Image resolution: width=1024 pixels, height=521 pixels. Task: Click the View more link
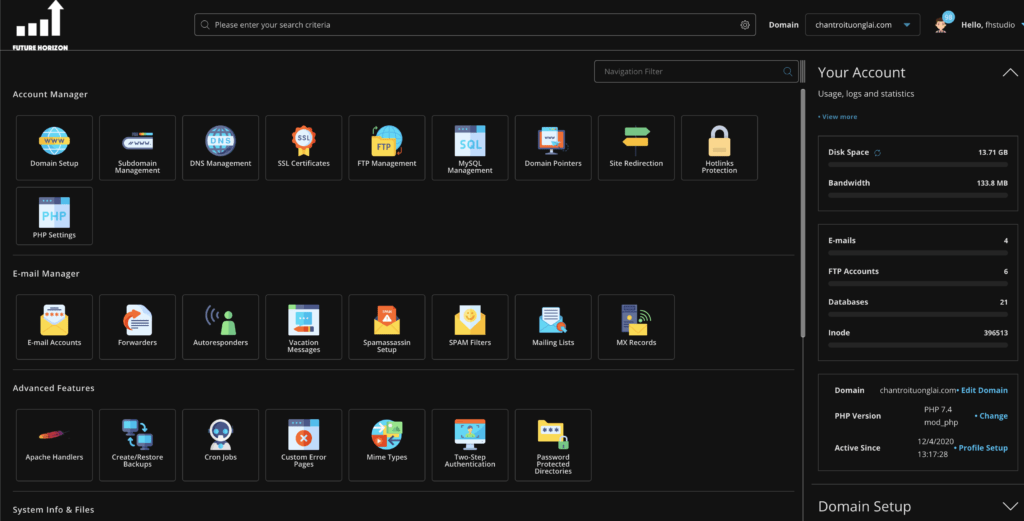pyautogui.click(x=838, y=117)
